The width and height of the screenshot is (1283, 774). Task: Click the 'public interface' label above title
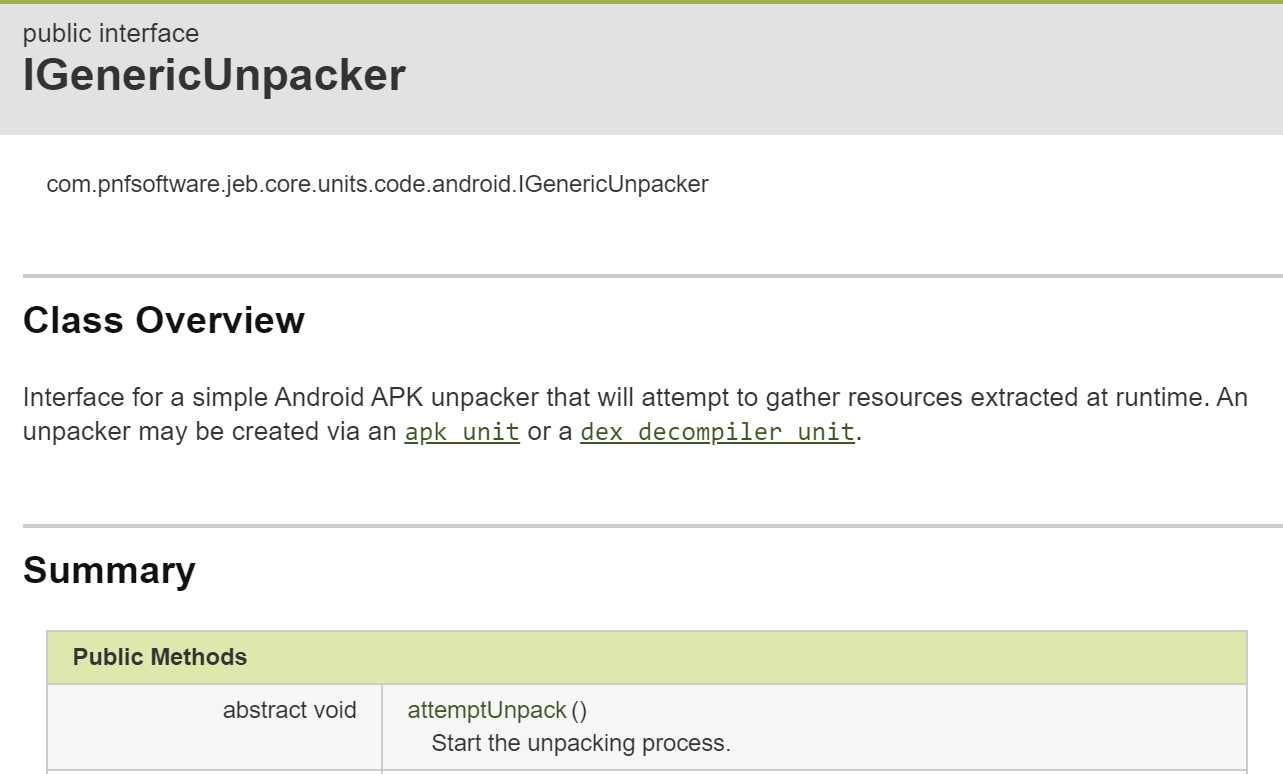111,33
